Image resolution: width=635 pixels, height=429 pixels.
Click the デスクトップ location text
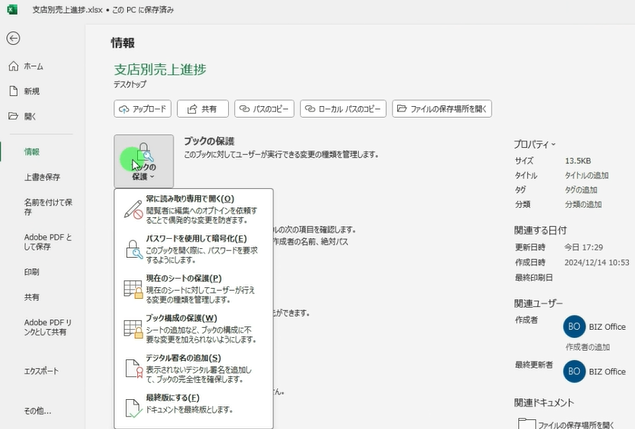[x=130, y=84]
